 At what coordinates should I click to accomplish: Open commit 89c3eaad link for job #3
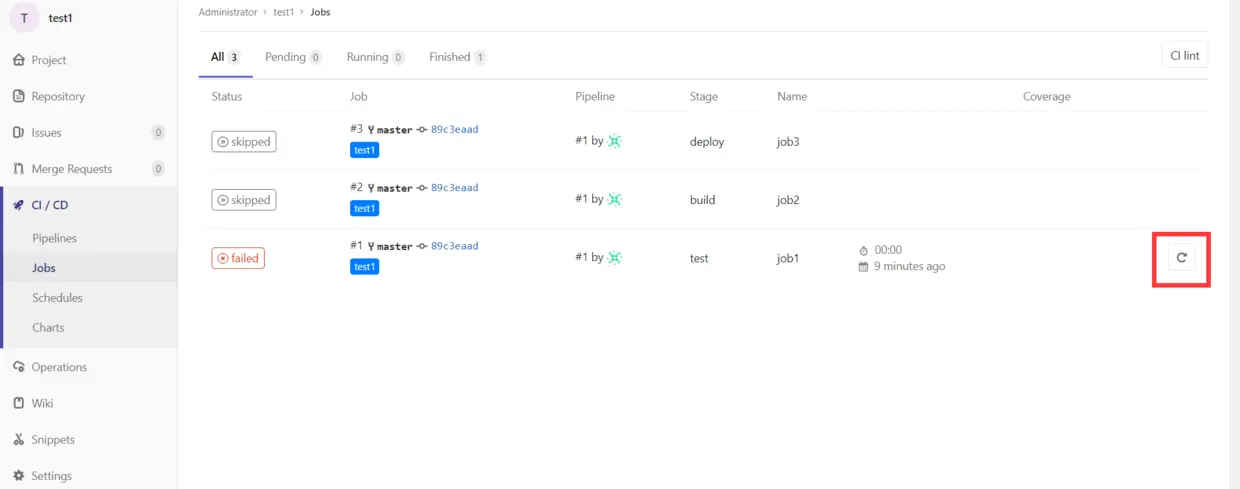(454, 129)
